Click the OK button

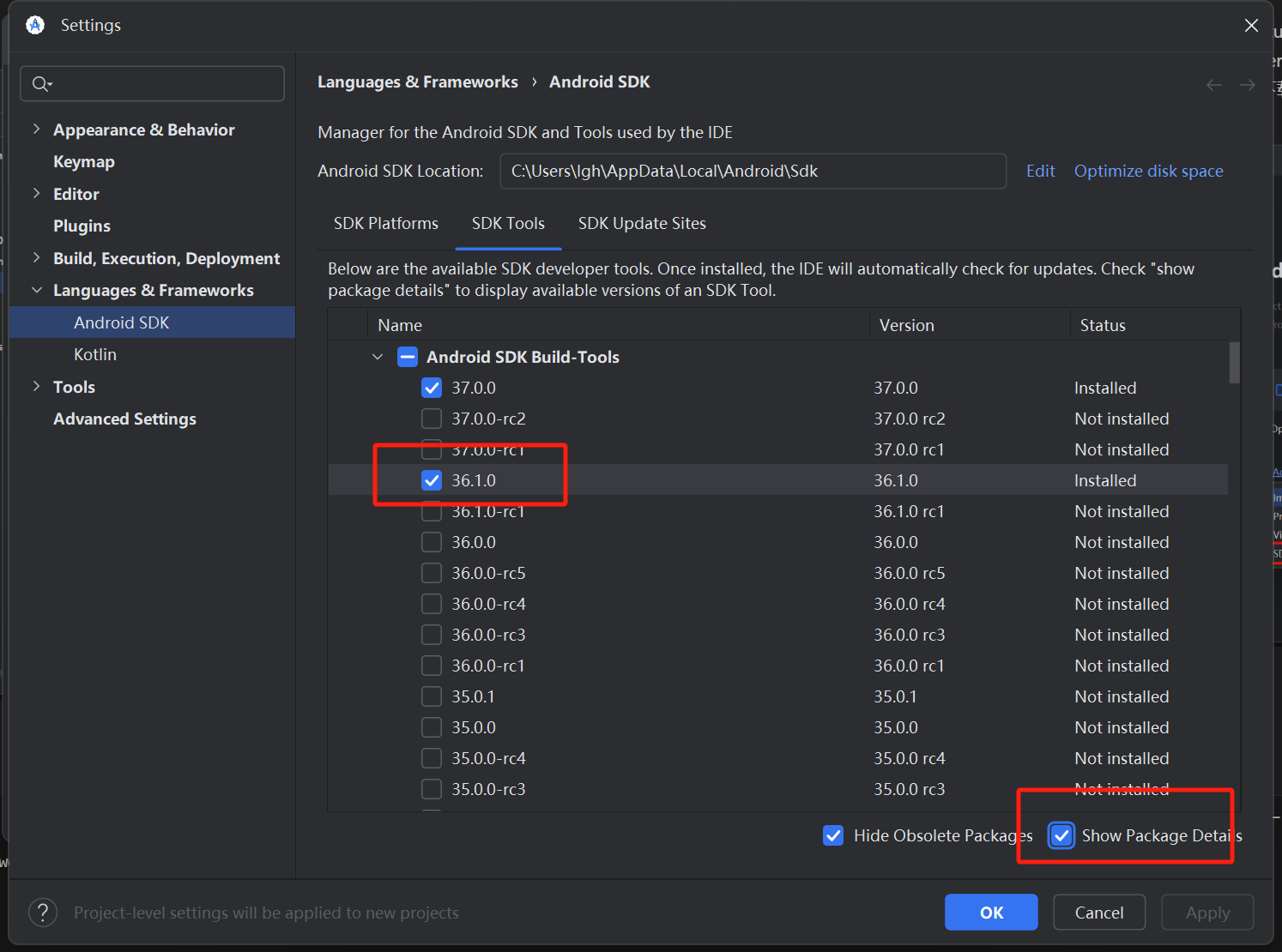click(991, 913)
